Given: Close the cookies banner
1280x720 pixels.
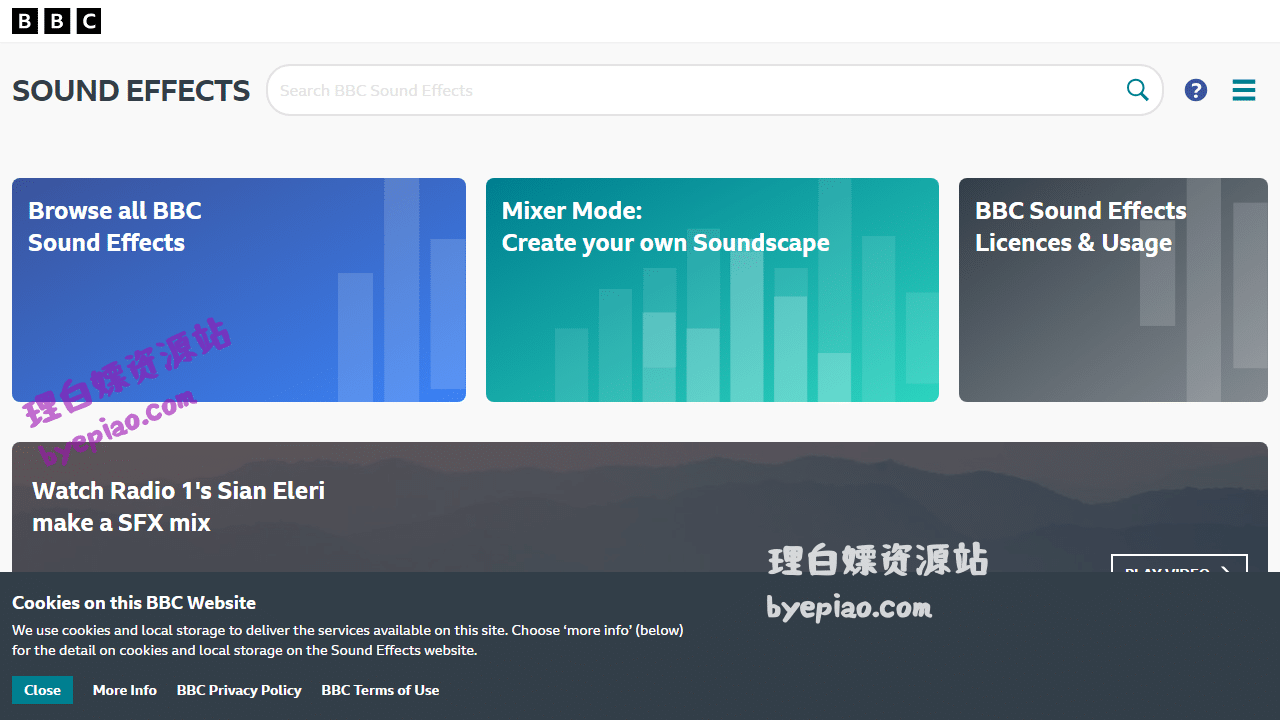Looking at the screenshot, I should point(42,690).
